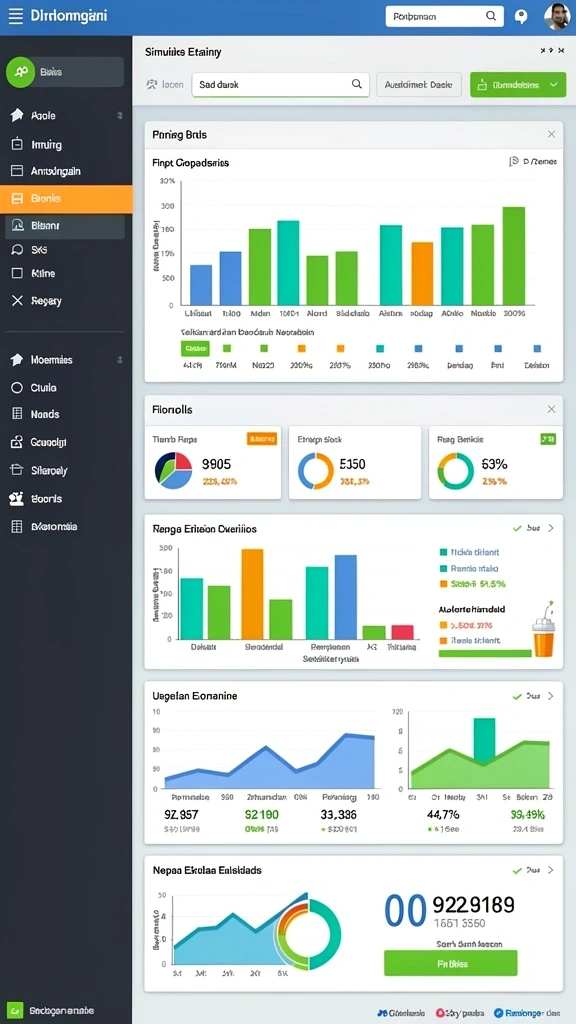Expand the Renga Etision Overilios chevron arrow

551,528
